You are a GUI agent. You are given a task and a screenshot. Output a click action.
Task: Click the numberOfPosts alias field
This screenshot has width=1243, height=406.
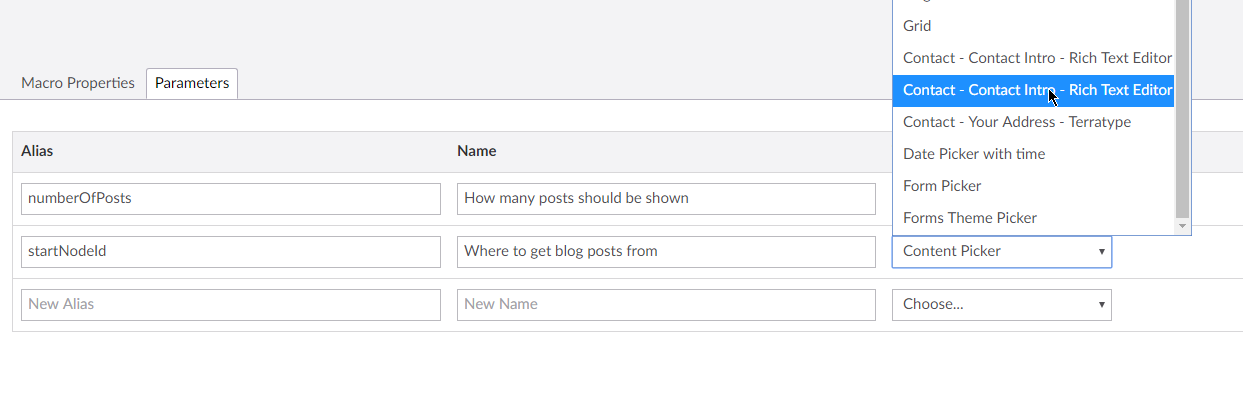(x=231, y=198)
